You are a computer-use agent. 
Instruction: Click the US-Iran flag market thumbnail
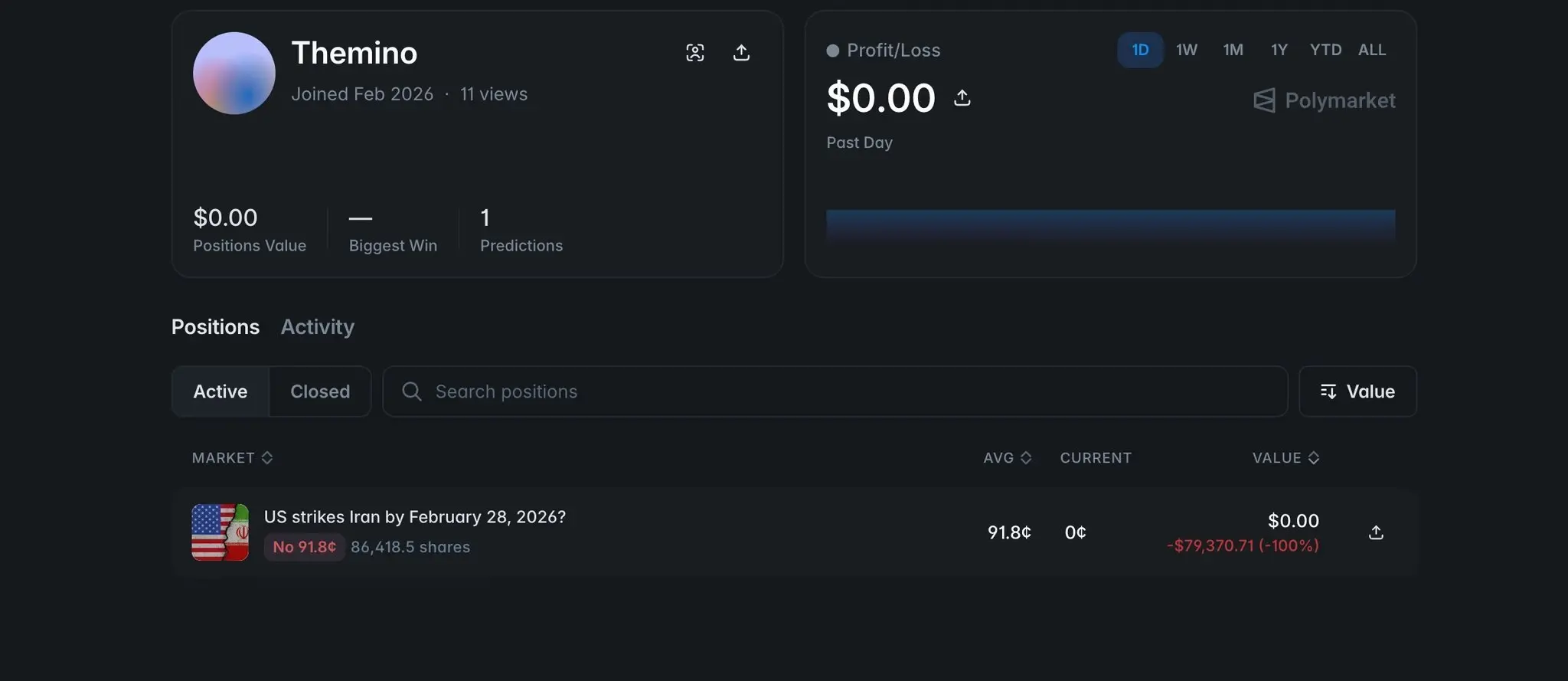[220, 532]
